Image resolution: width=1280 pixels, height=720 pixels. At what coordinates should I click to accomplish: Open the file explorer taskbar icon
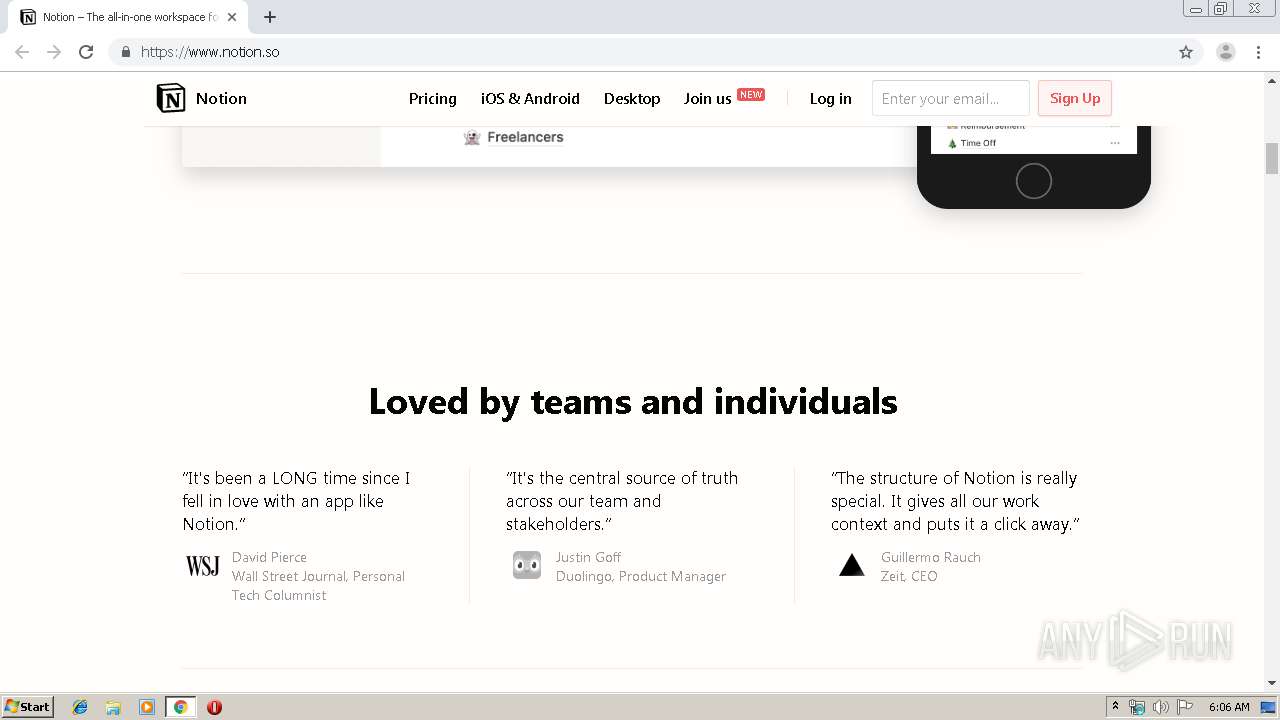[x=113, y=707]
